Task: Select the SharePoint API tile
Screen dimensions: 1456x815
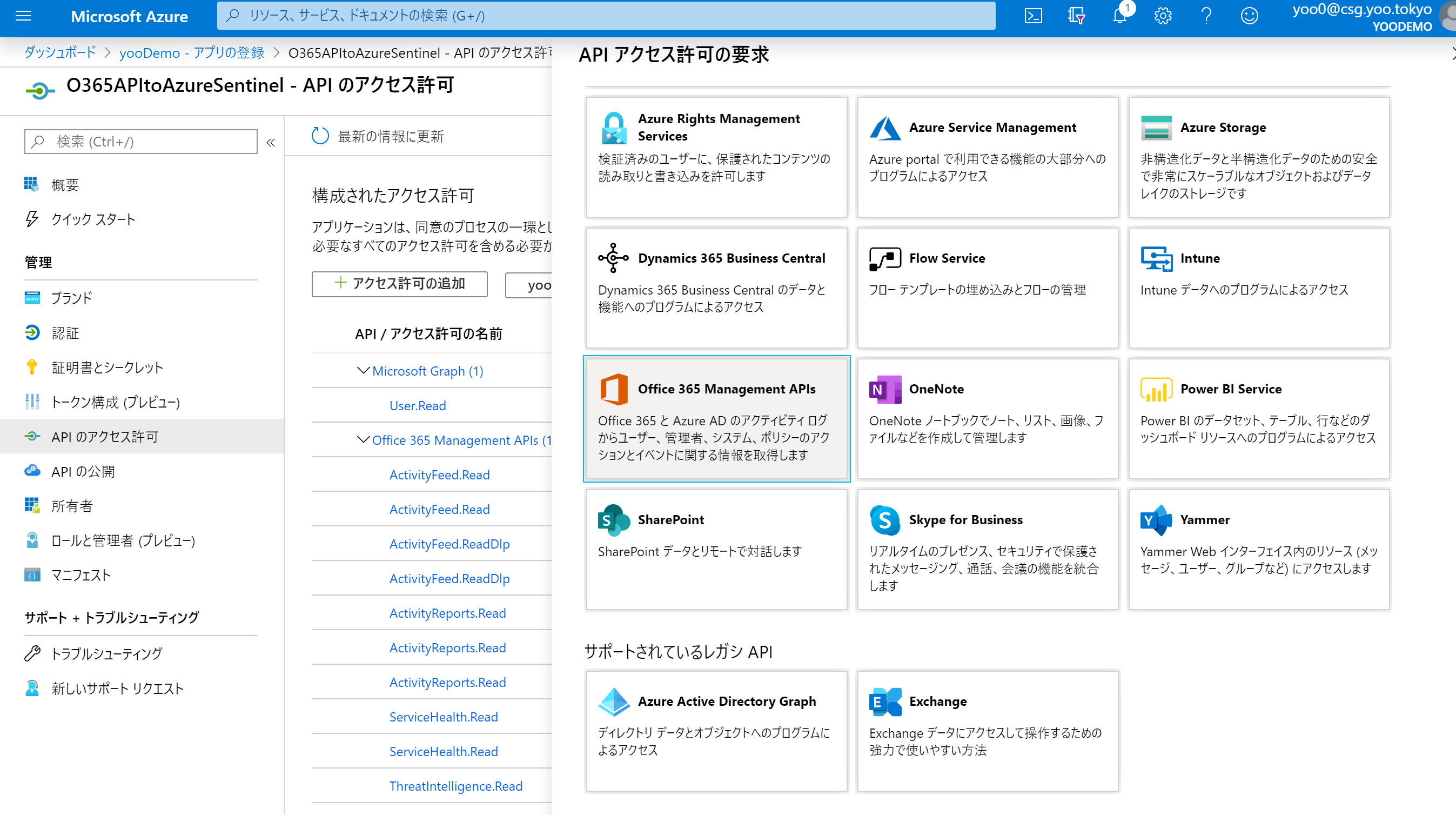Action: pos(715,549)
